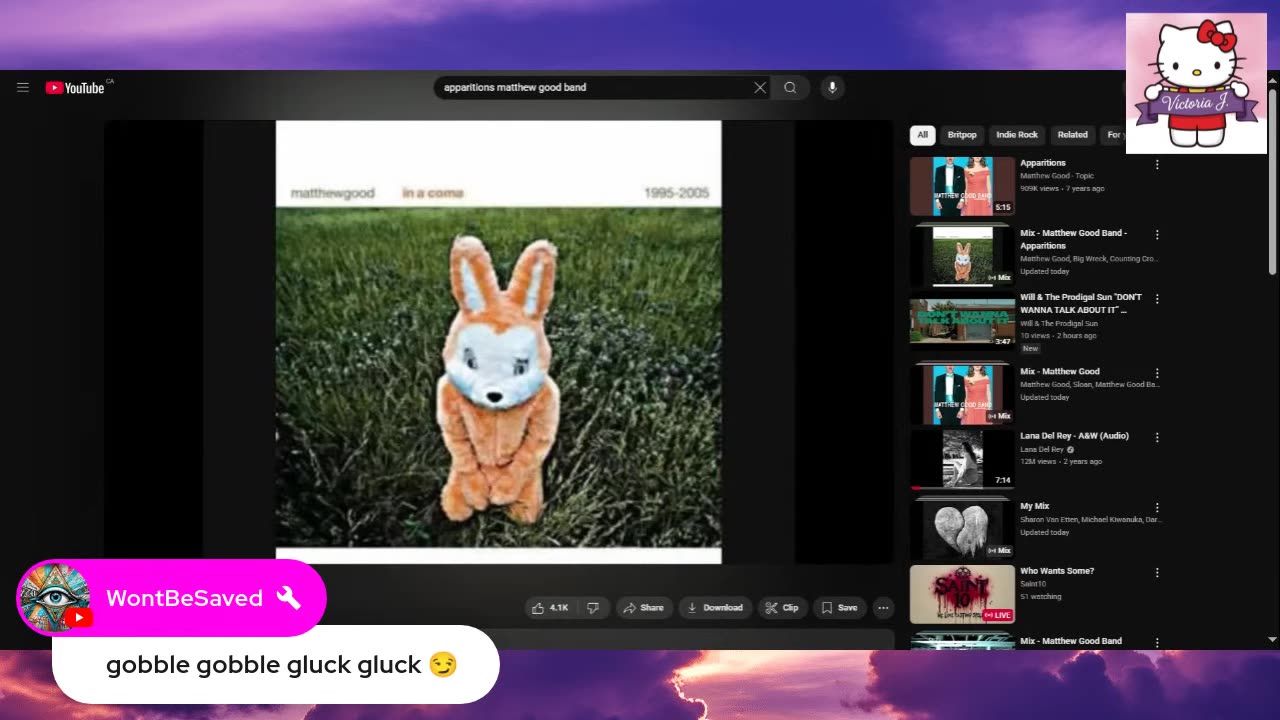Open the 'Who Wants Some?' title link
Viewport: 1280px width, 720px height.
coord(1057,571)
